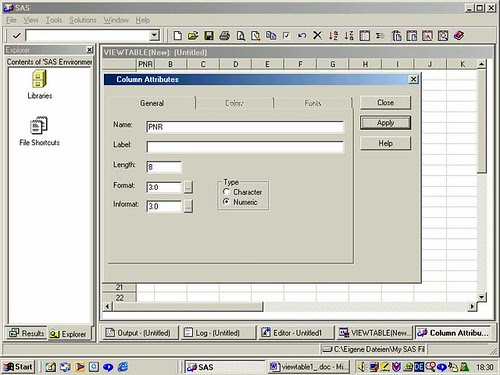Click in the Format input field

(x=164, y=187)
